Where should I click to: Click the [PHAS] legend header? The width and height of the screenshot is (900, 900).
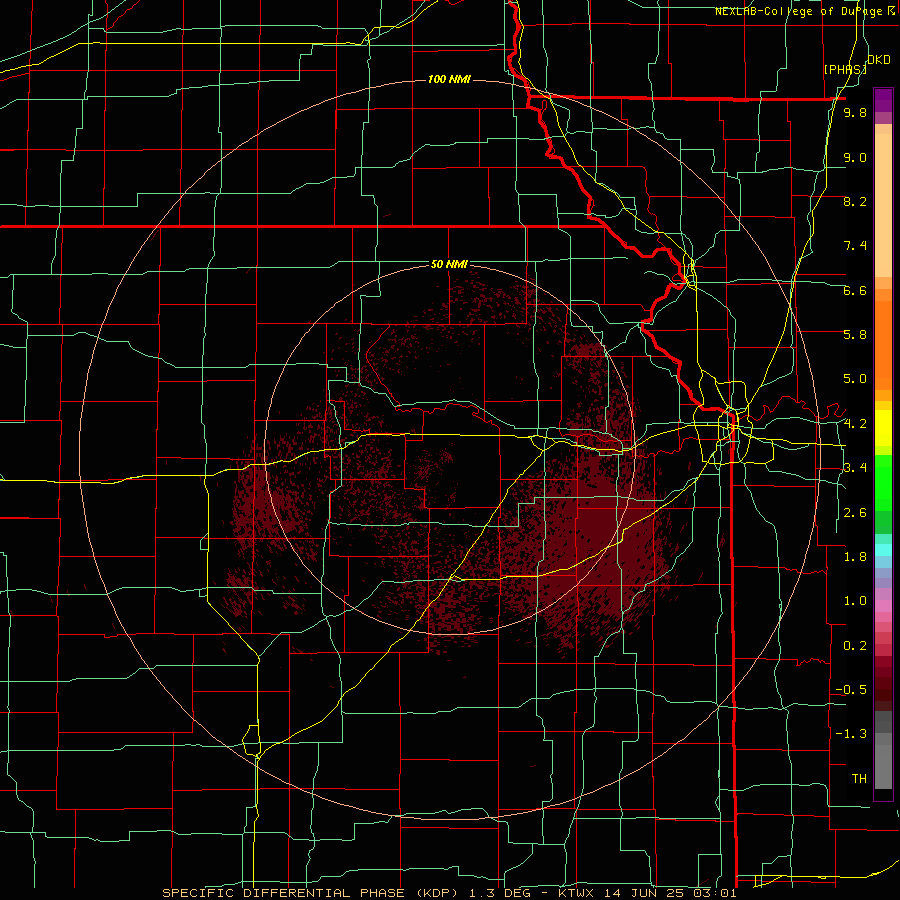pyautogui.click(x=845, y=69)
